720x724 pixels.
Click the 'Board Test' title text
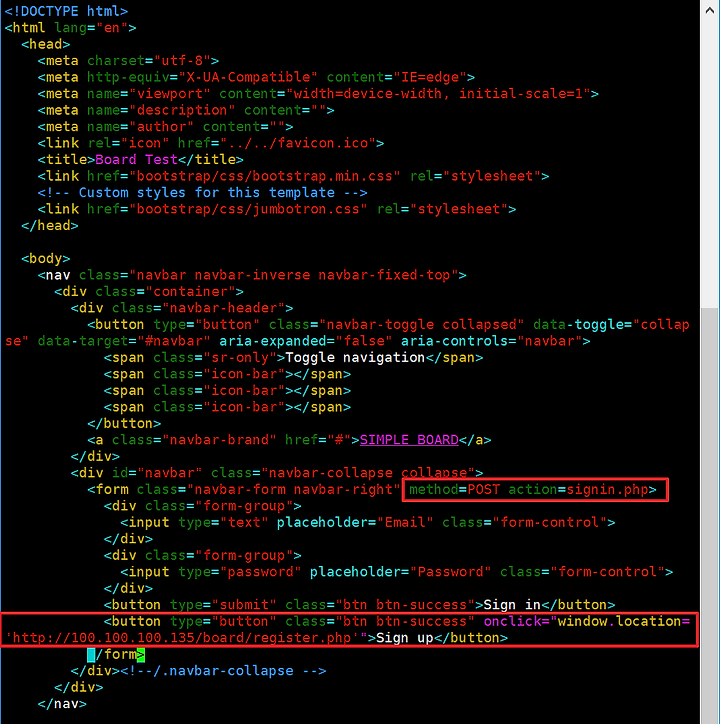(136, 160)
